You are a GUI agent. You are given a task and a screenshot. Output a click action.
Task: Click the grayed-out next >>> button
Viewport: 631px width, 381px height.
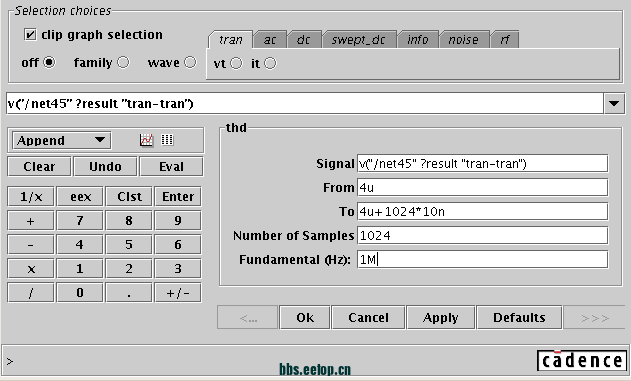(x=595, y=317)
